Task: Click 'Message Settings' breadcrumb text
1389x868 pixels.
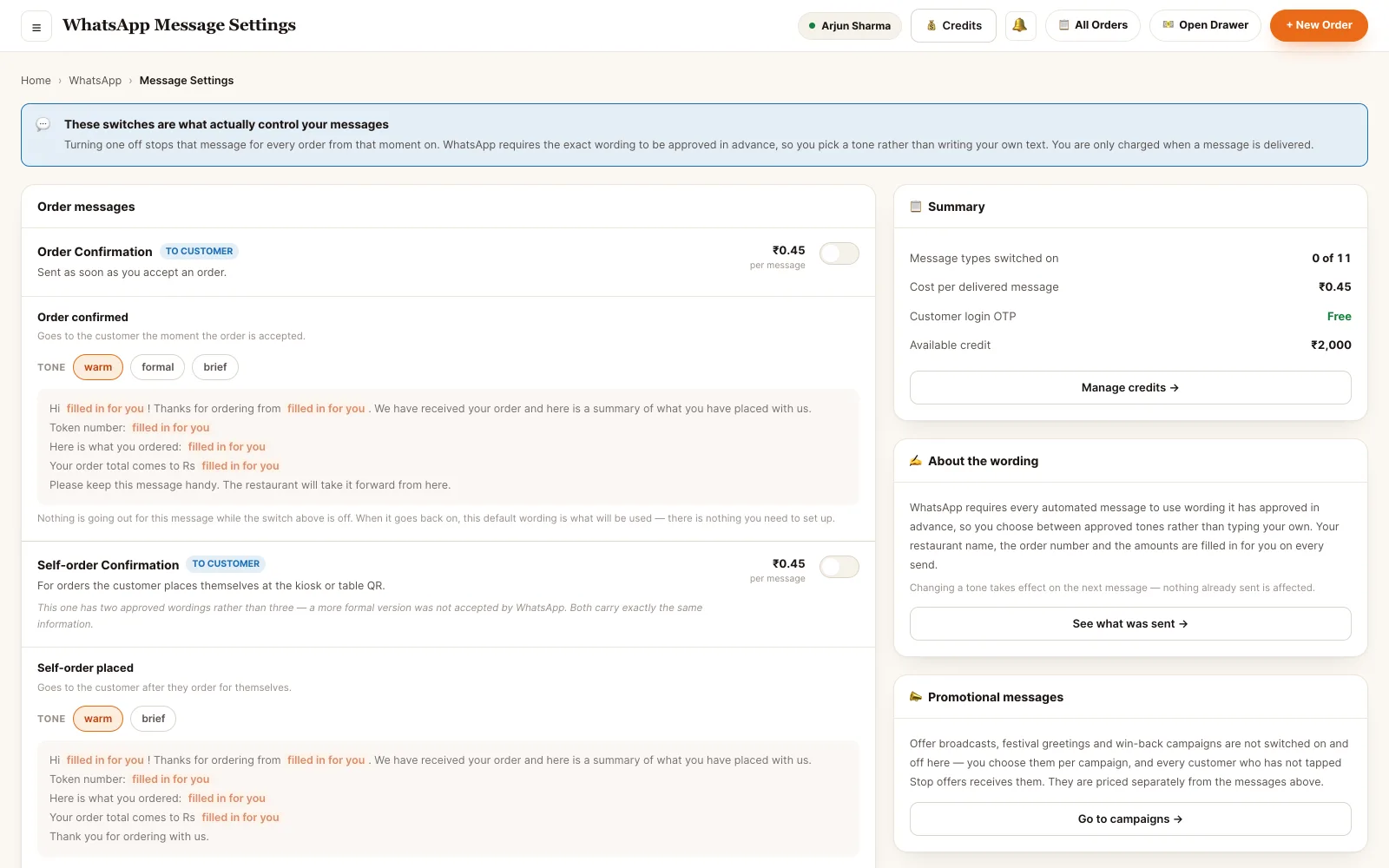Action: pos(187,81)
